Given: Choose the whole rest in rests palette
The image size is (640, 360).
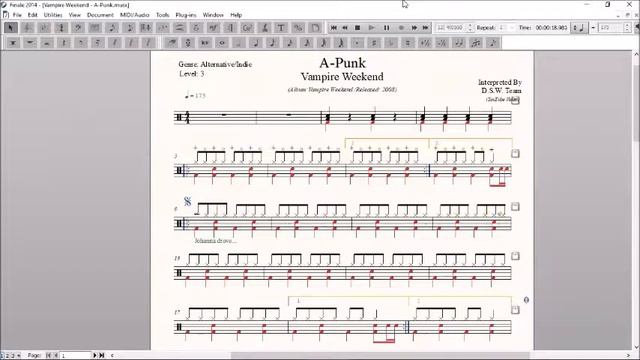Looking at the screenshot, I should pos(30,43).
